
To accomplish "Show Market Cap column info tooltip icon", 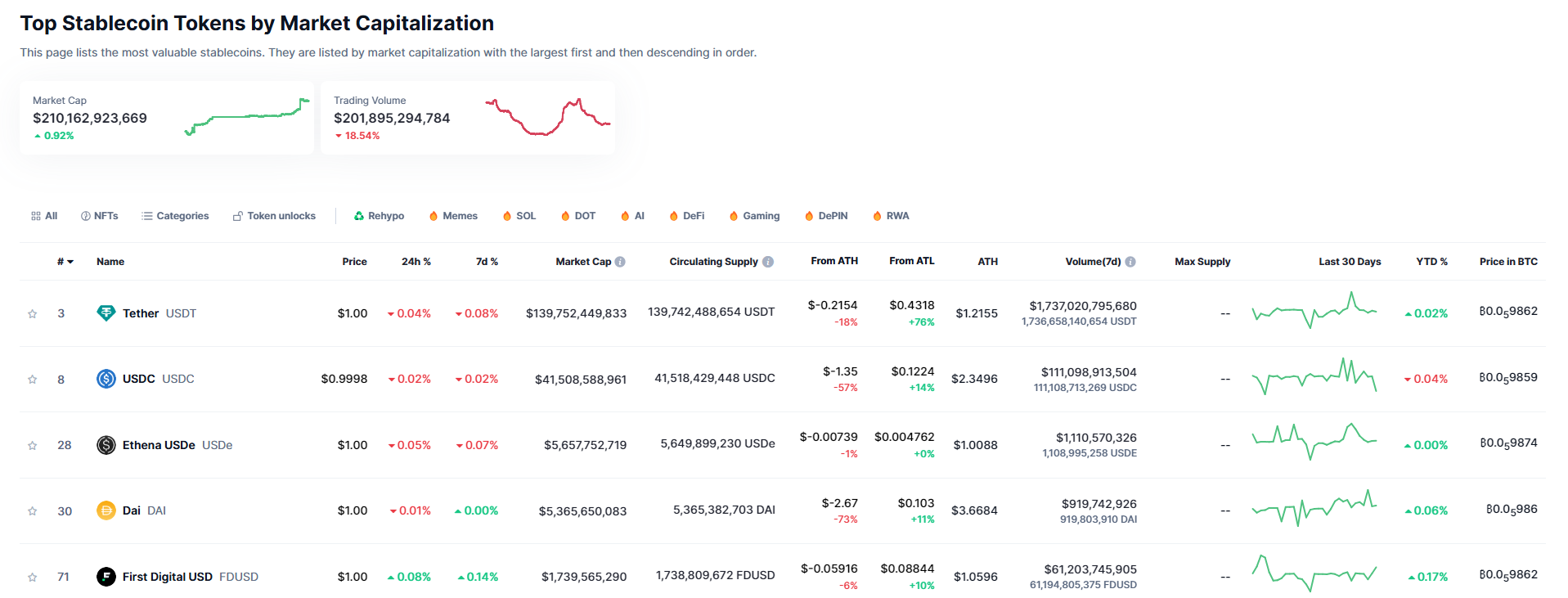I will [x=620, y=262].
